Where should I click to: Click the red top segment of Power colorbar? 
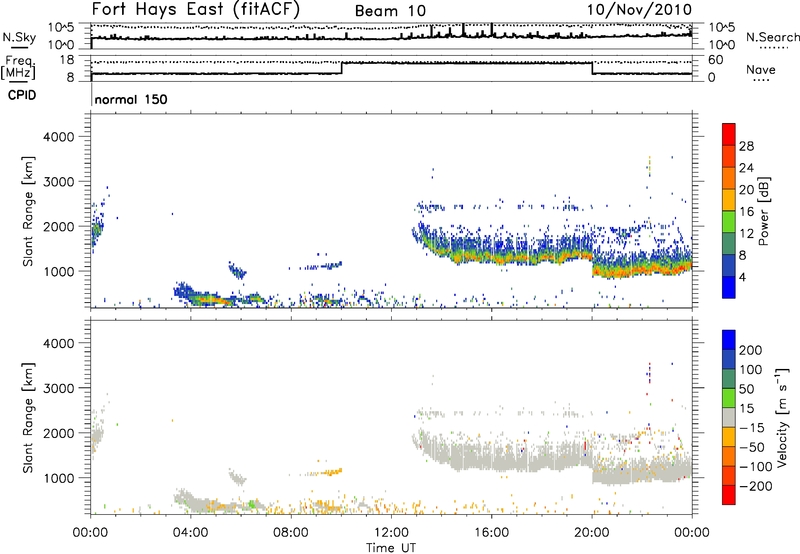[729, 134]
